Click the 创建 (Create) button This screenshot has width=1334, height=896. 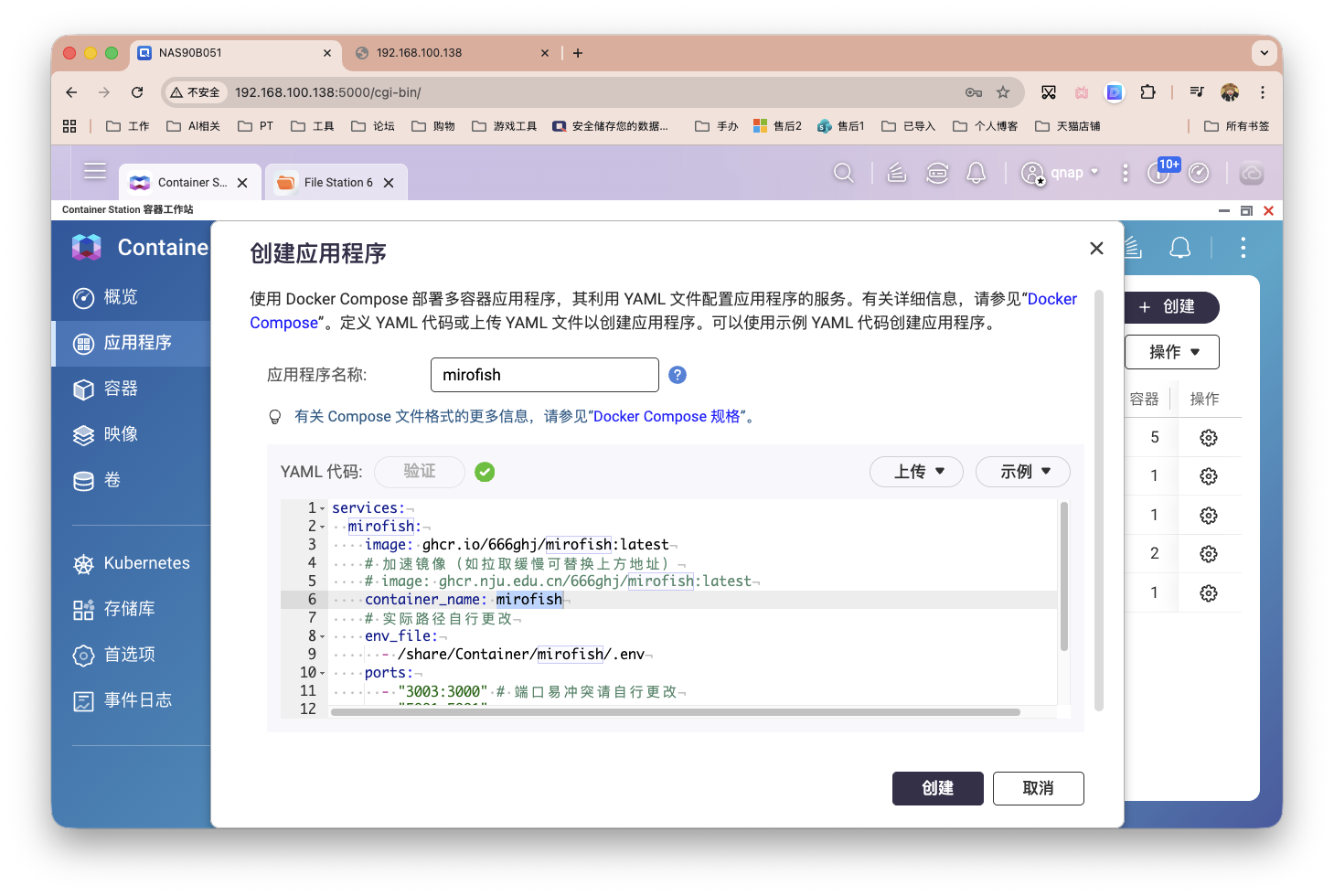pos(938,788)
